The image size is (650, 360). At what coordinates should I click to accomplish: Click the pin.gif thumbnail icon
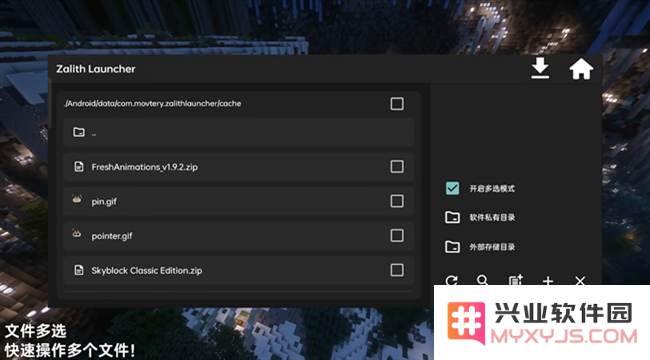[x=77, y=199]
